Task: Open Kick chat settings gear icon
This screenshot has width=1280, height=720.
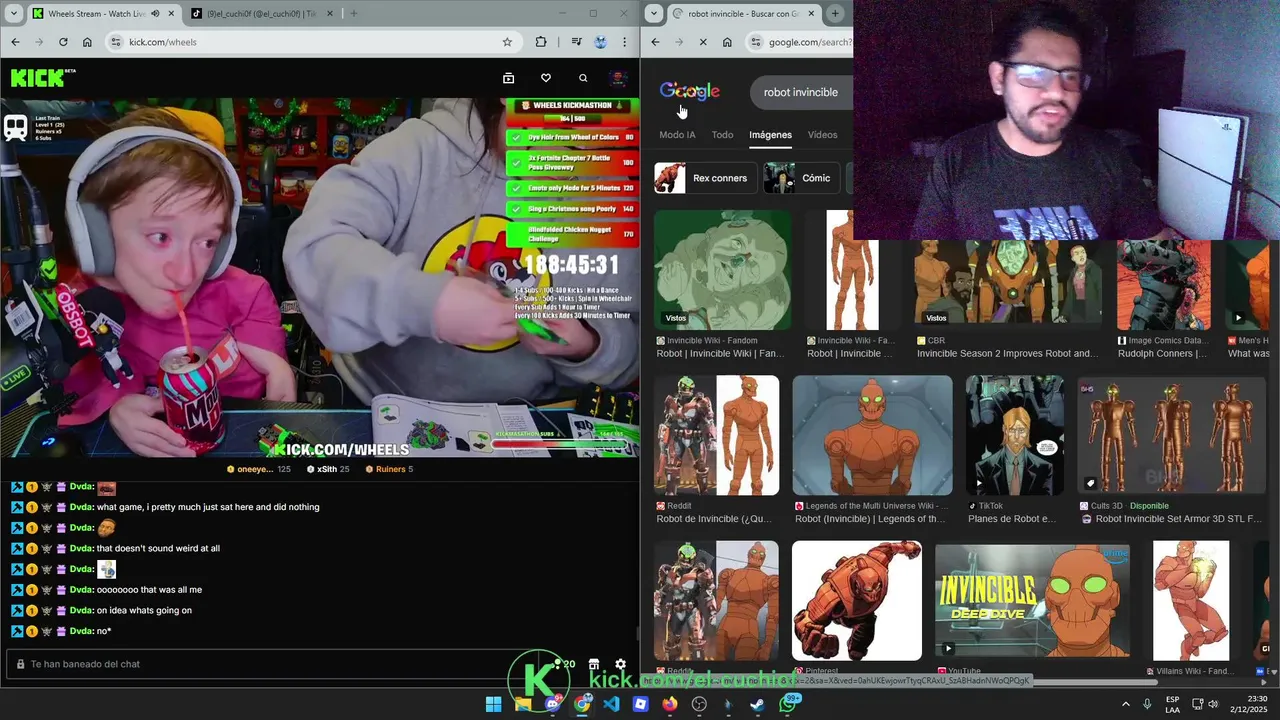Action: click(620, 664)
